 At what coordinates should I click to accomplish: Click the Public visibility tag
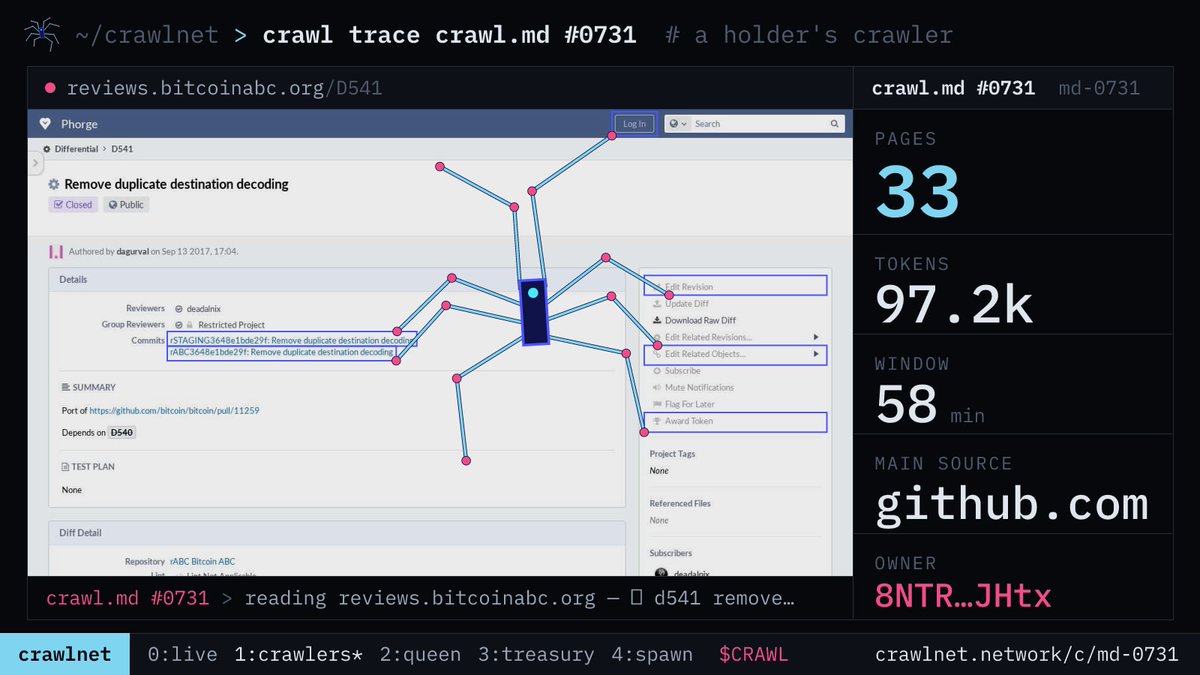[x=126, y=205]
